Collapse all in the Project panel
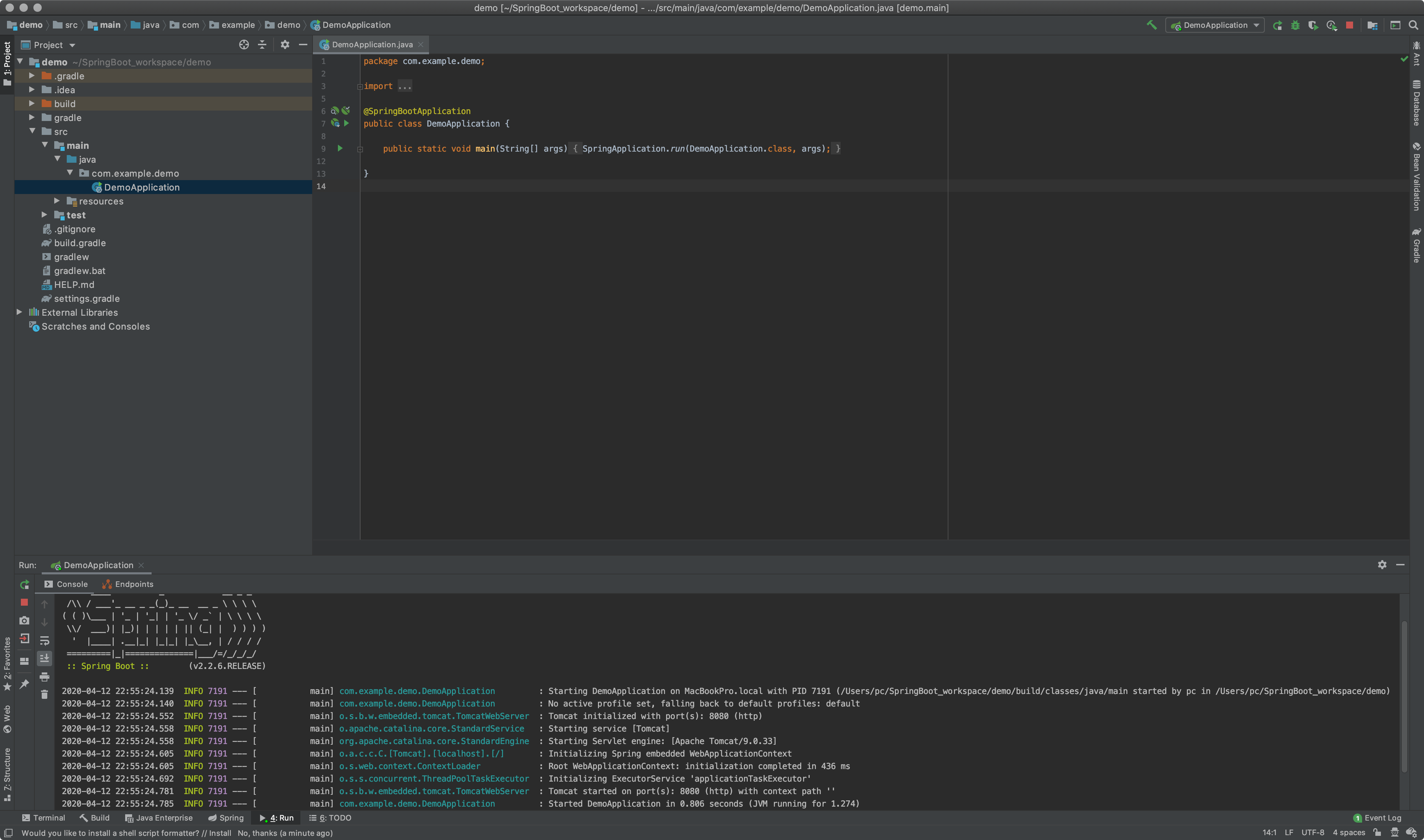 (262, 45)
